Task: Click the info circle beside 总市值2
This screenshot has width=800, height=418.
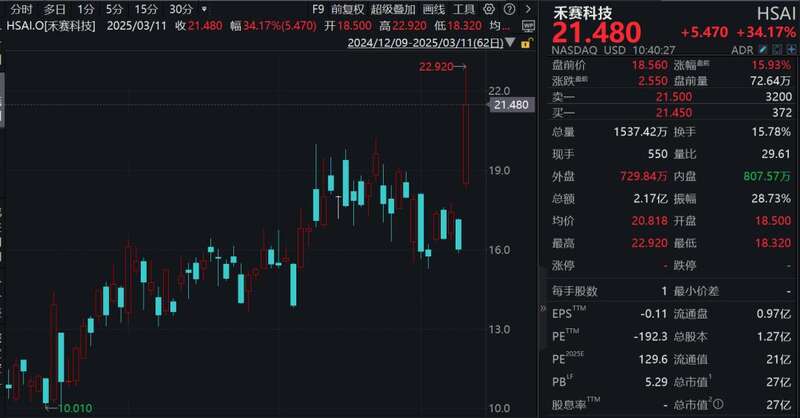Action: [x=718, y=404]
